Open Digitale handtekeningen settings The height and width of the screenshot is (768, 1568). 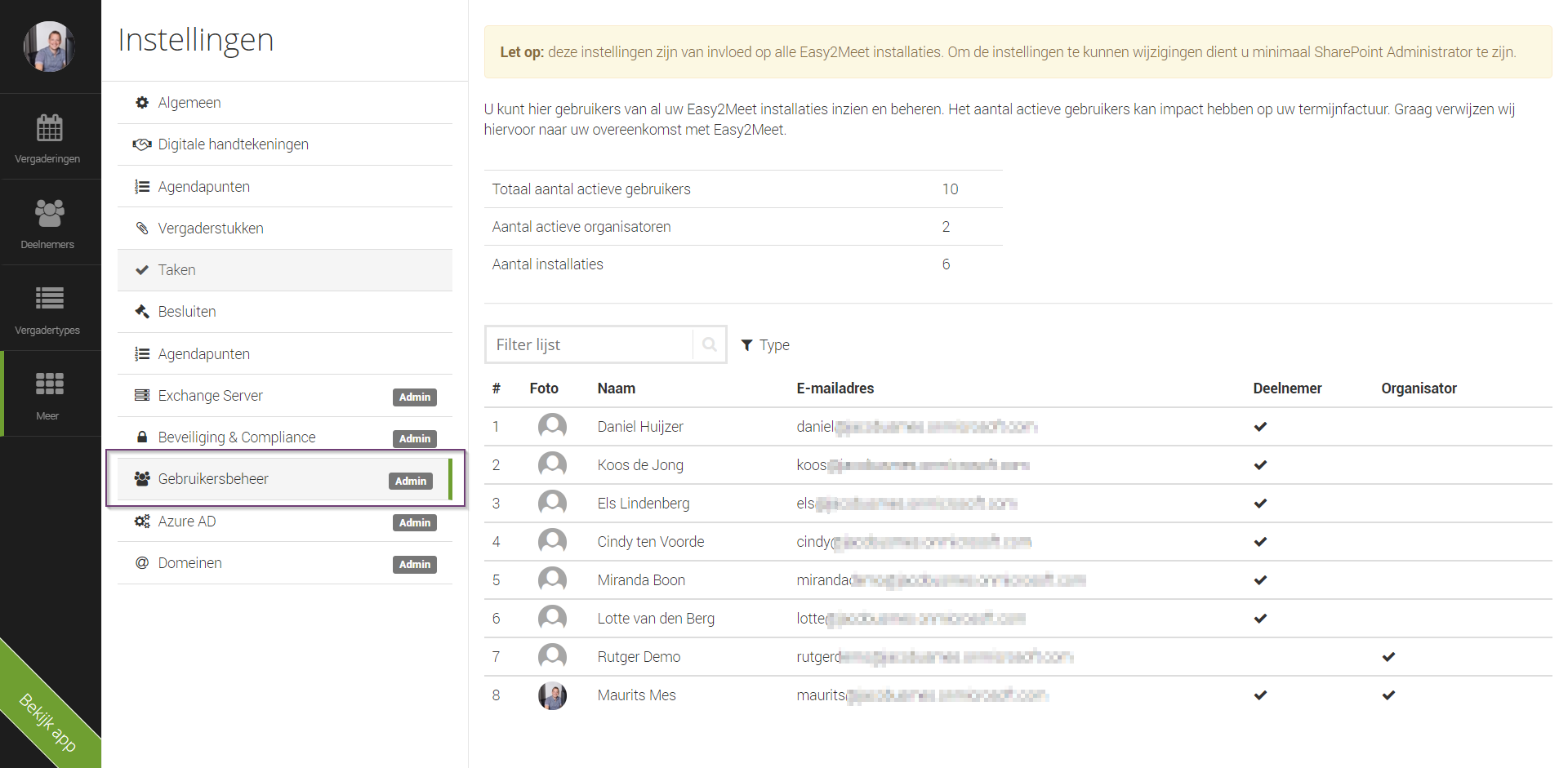point(285,144)
